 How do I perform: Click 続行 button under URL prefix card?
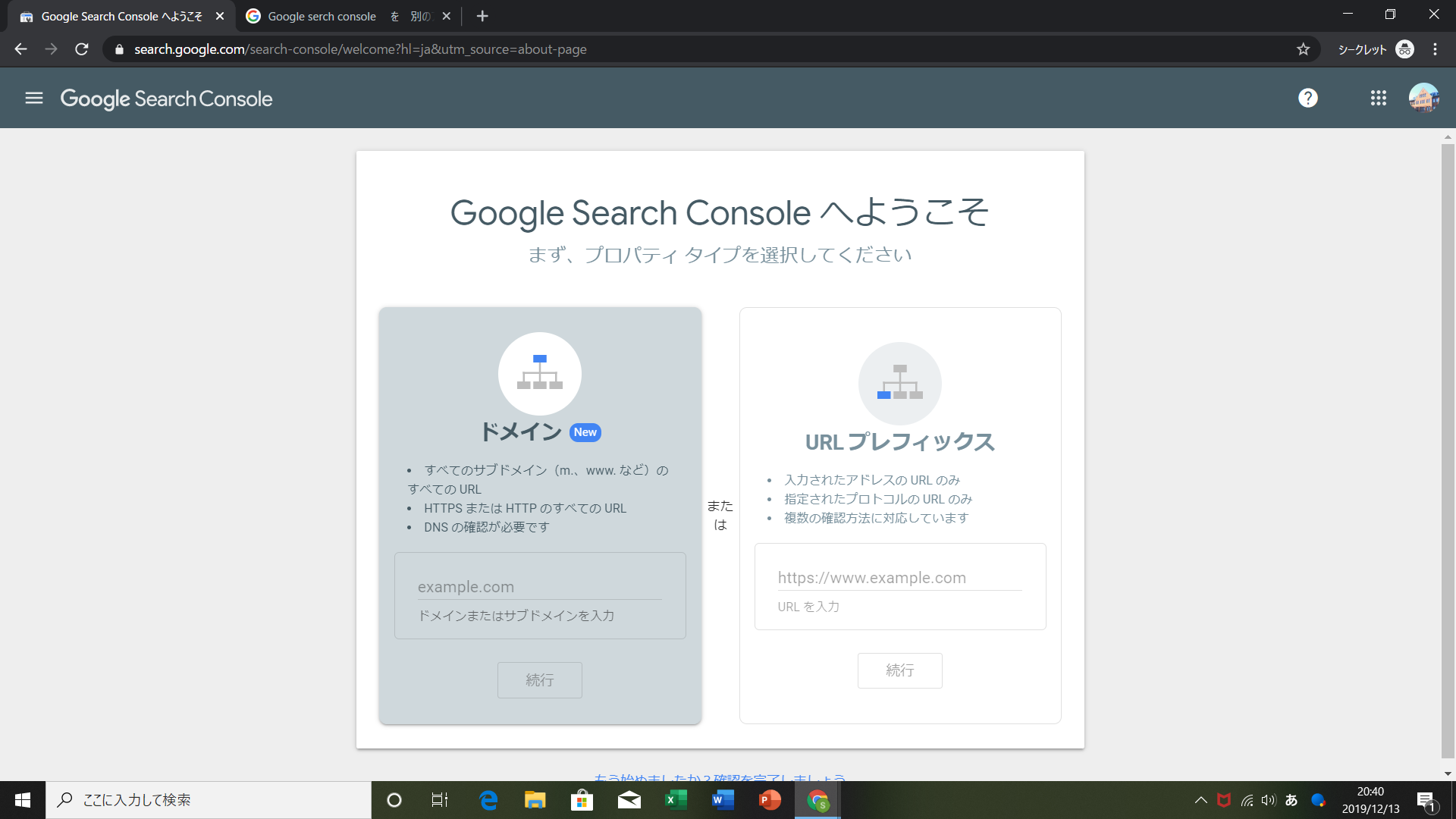900,670
